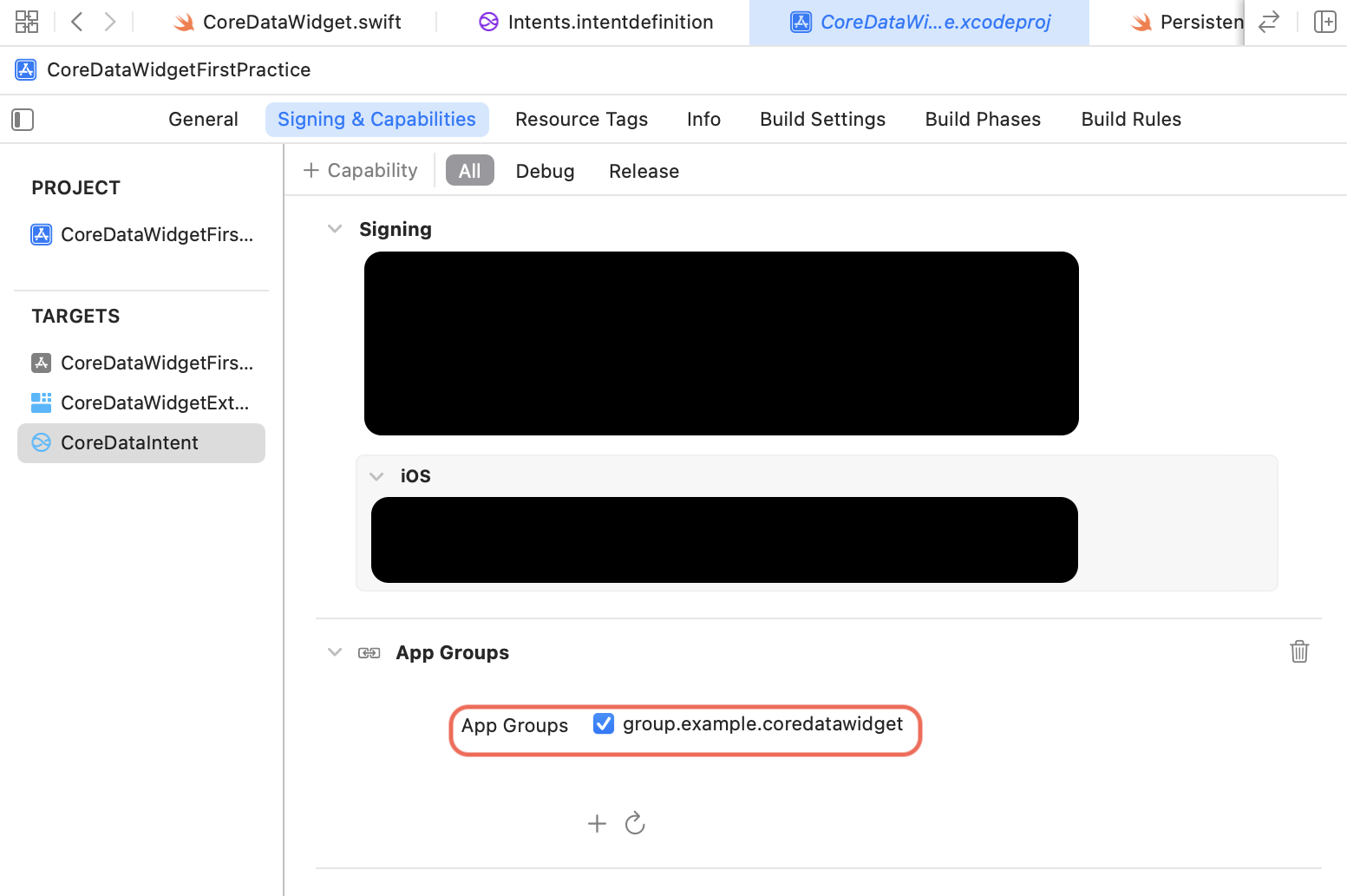Select the CoreDataIntent target
The image size is (1347, 896).
coord(128,442)
